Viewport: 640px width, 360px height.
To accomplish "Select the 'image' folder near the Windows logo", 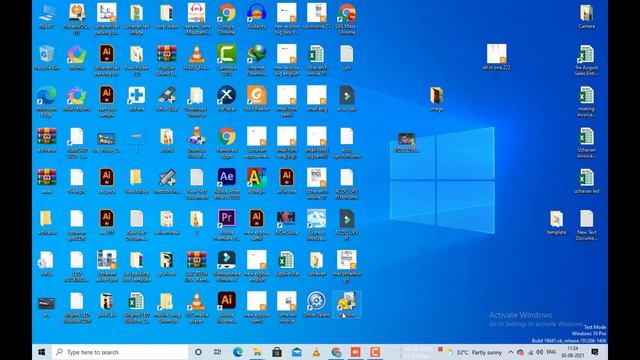I will point(436,99).
